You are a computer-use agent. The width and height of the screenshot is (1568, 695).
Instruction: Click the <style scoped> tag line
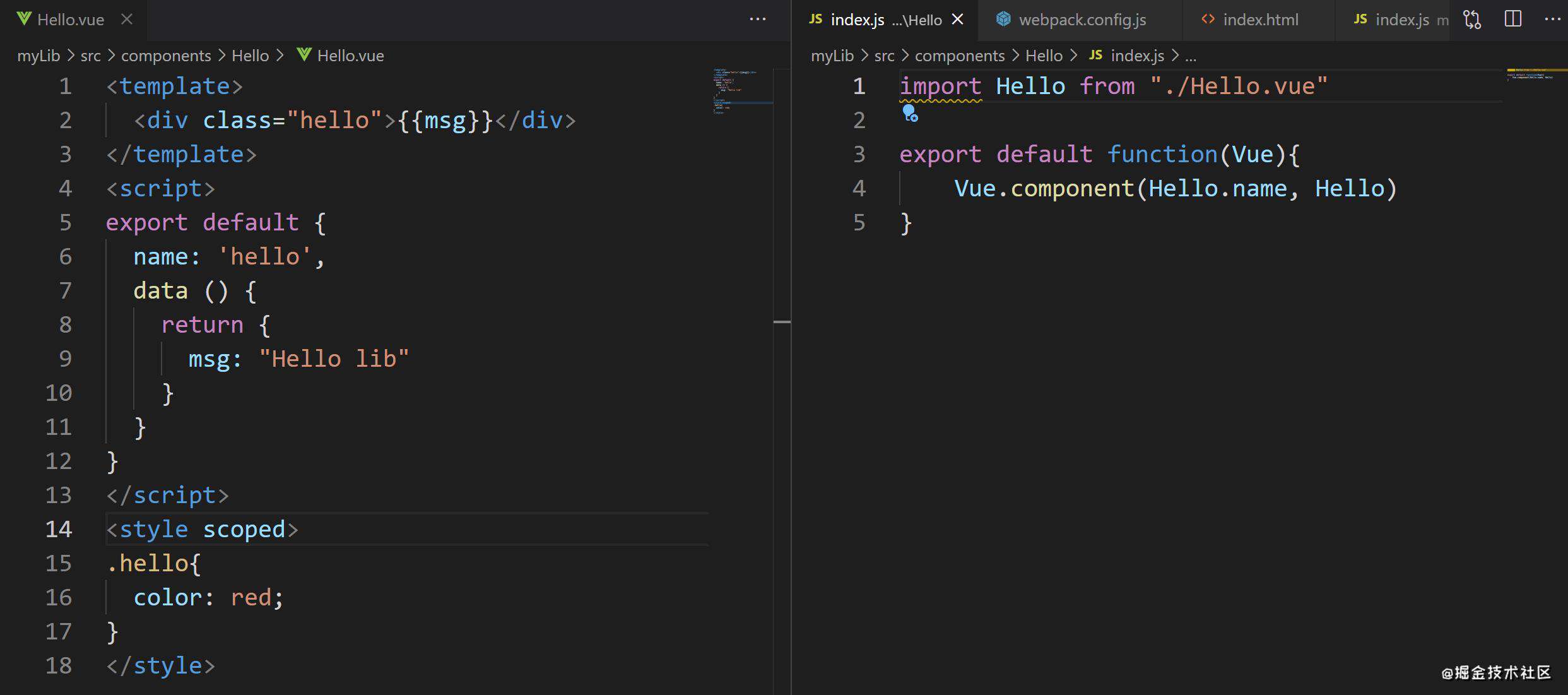coord(202,529)
